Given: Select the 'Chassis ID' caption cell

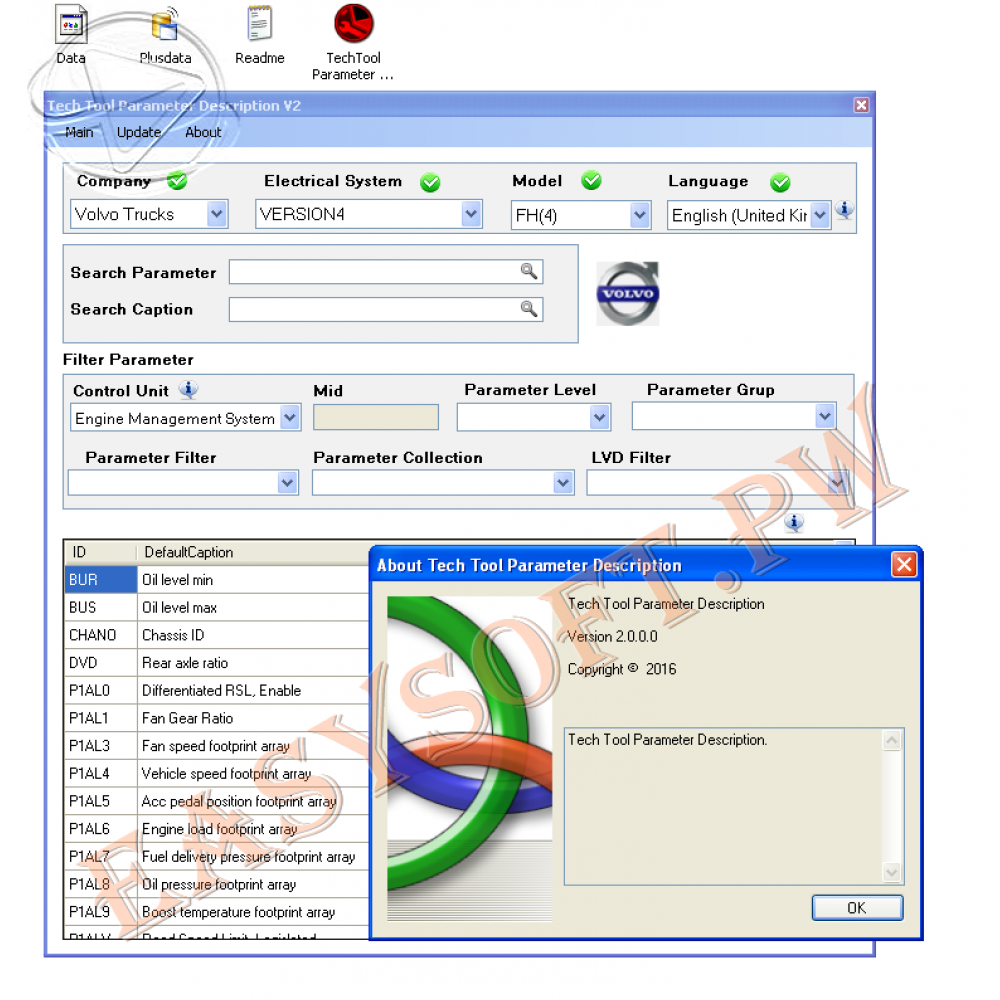Looking at the screenshot, I should coord(253,635).
